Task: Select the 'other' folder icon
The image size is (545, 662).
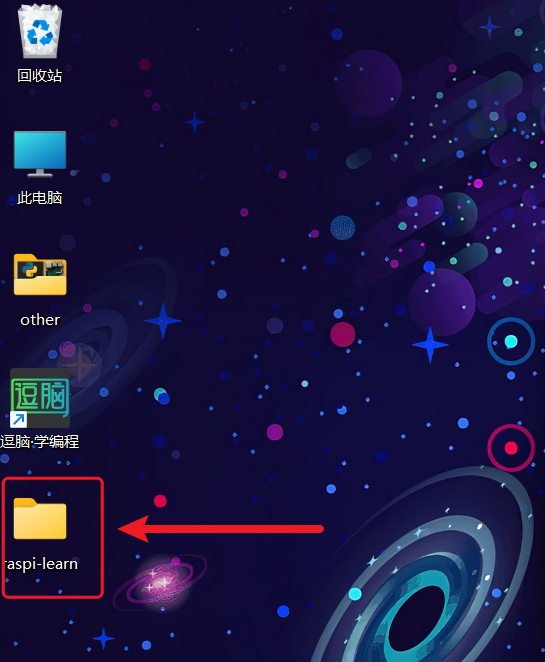Action: click(x=40, y=274)
